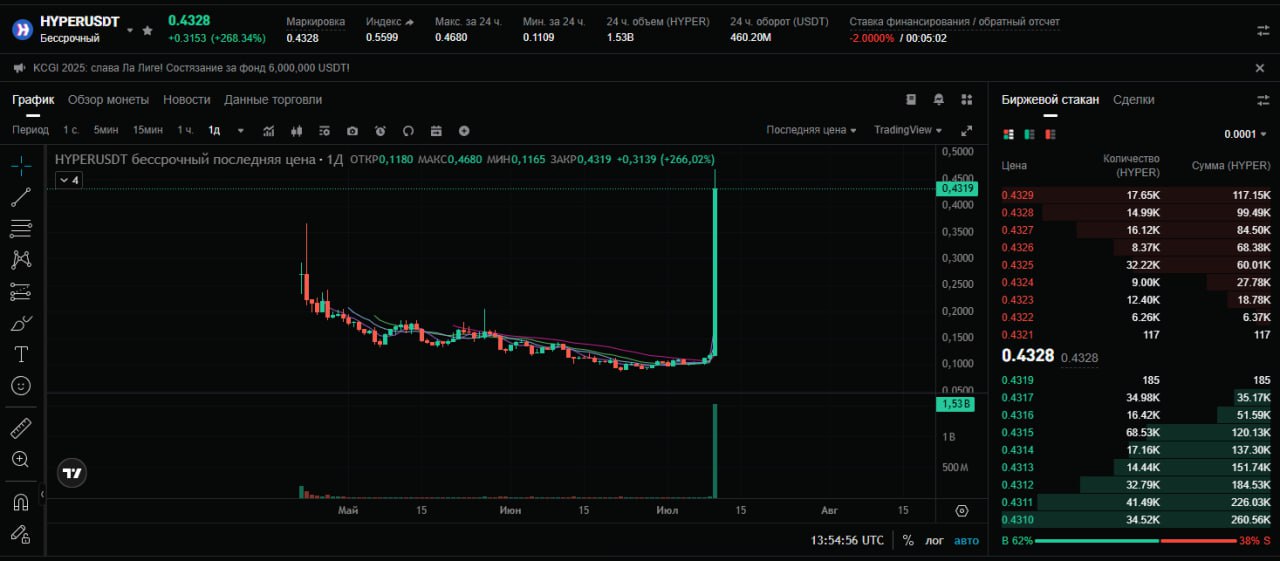
Task: Toggle stay in drawing mode pencil-lock
Action: 21,533
